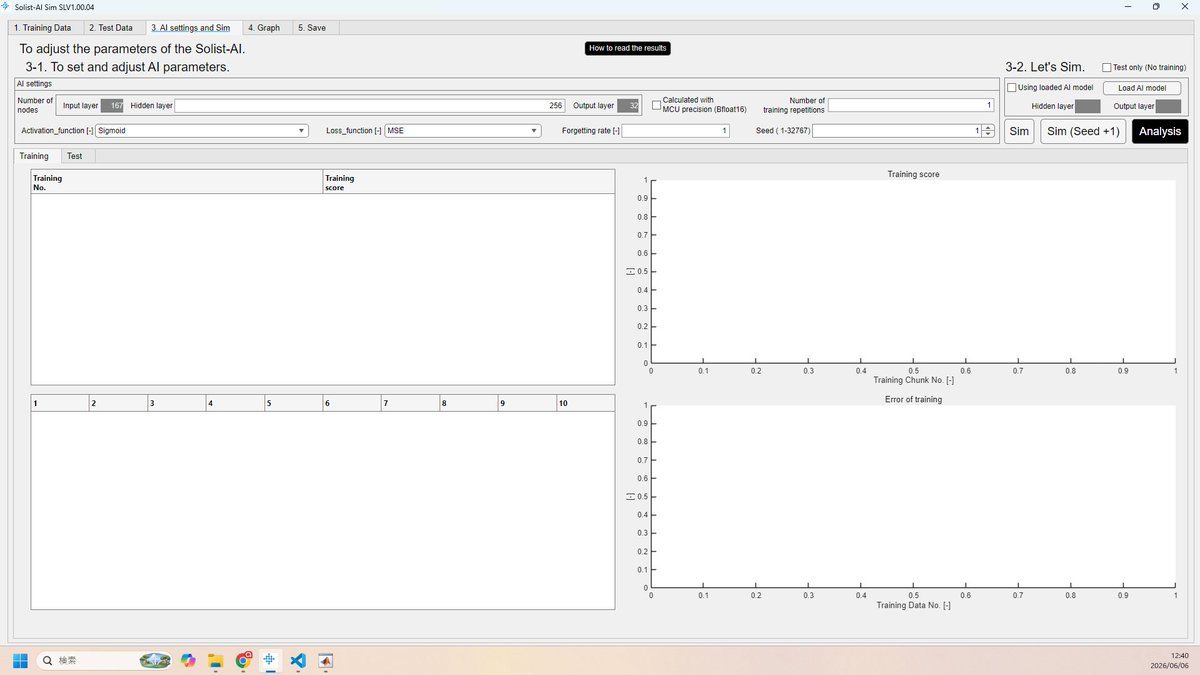1200x675 pixels.
Task: Click the Forgetting rate input field
Action: (676, 130)
